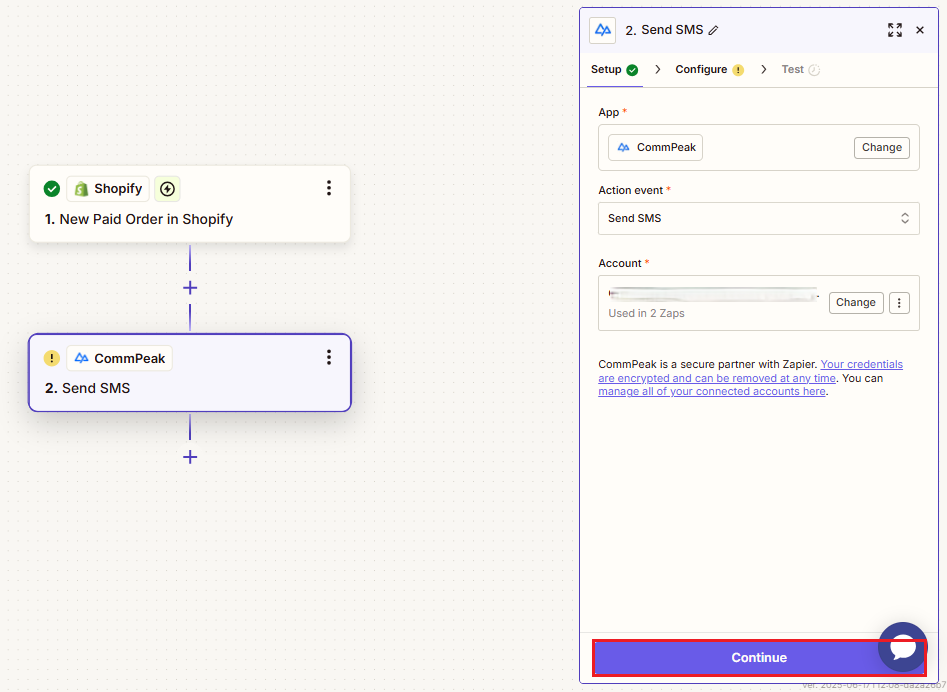947x692 pixels.
Task: Click the CommPeak app chip
Action: click(655, 147)
